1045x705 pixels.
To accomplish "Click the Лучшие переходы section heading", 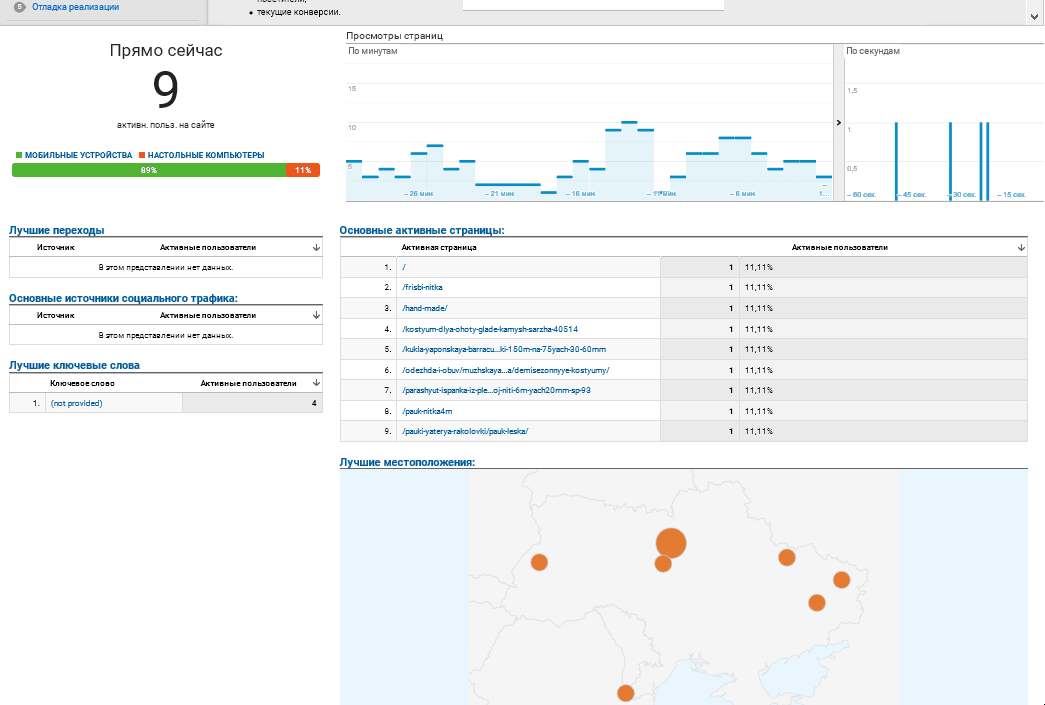I will [x=56, y=230].
